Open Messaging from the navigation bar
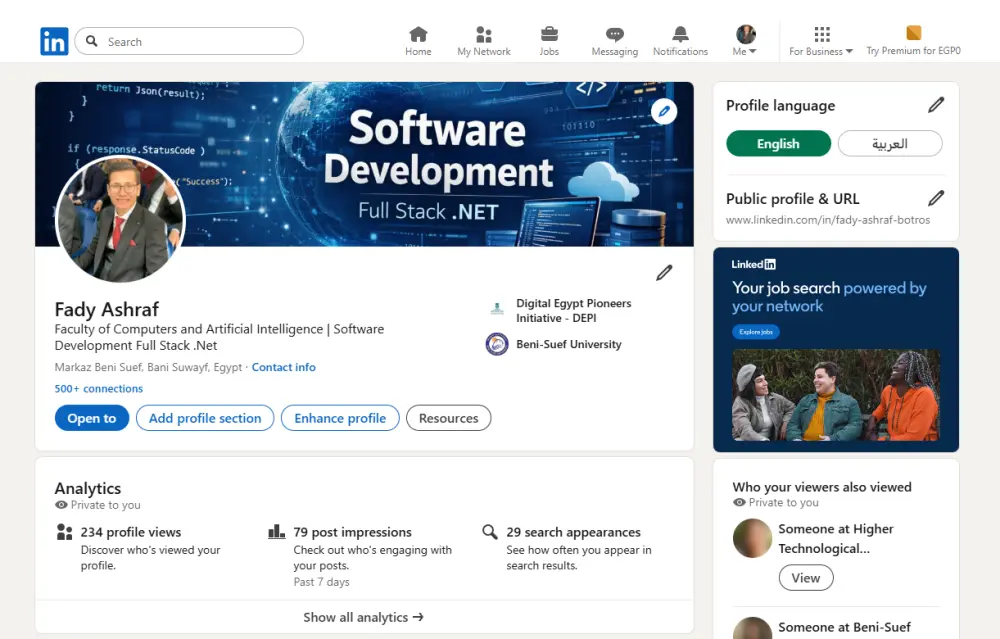 [614, 33]
